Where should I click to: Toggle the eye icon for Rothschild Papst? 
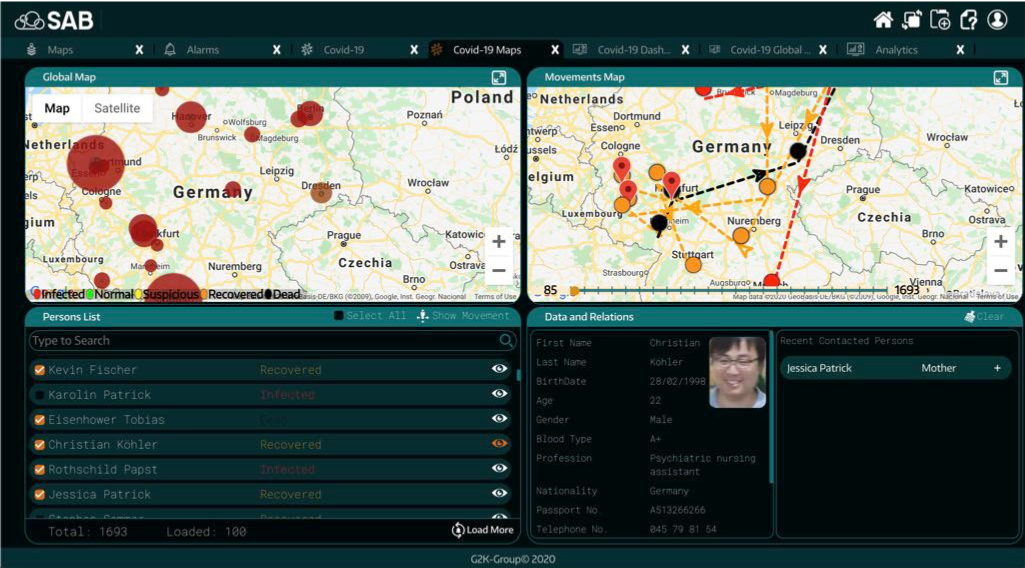click(x=500, y=469)
